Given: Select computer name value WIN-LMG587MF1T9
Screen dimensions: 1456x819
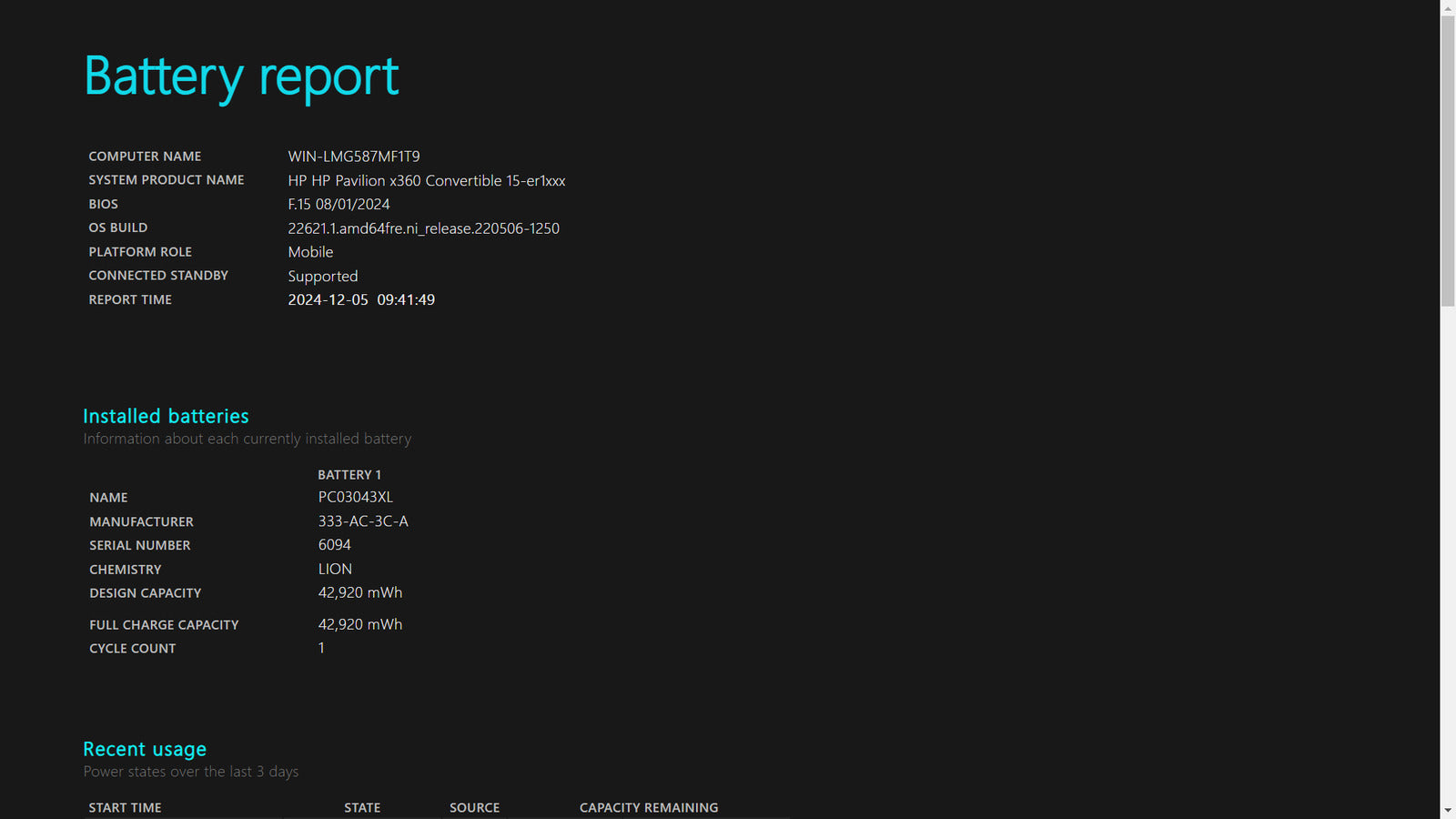Looking at the screenshot, I should click(354, 157).
